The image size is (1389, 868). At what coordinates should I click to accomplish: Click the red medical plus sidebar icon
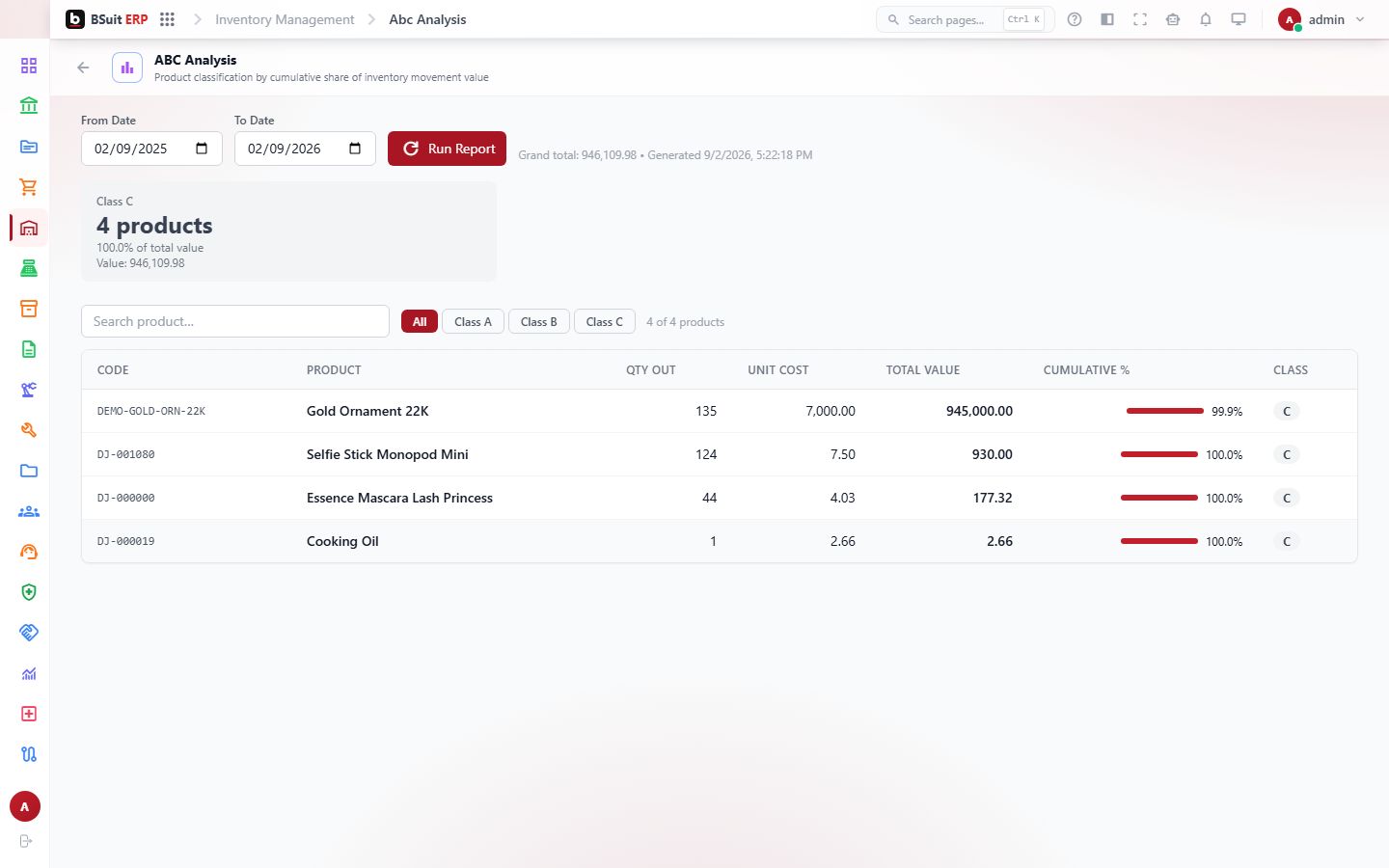[x=29, y=714]
